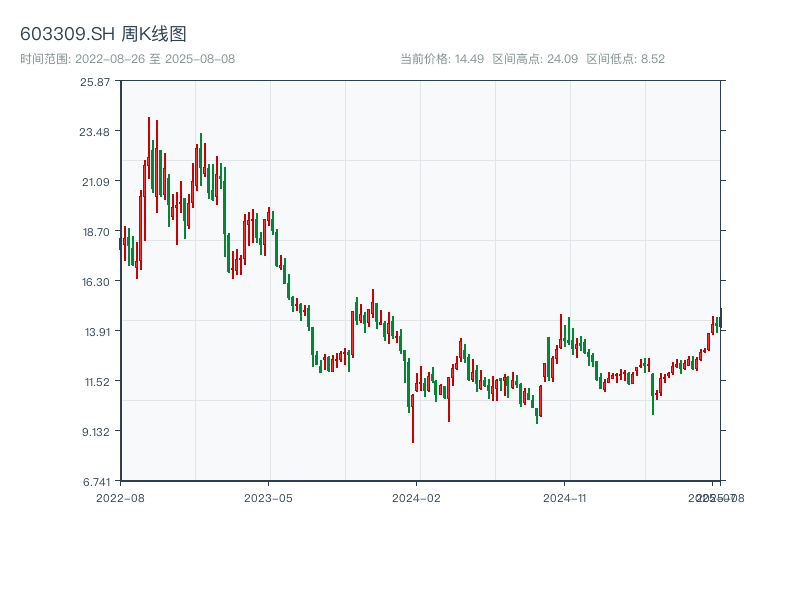The image size is (800, 600).
Task: Click the chart title 603309.SH 周K线图
Action: (x=103, y=35)
